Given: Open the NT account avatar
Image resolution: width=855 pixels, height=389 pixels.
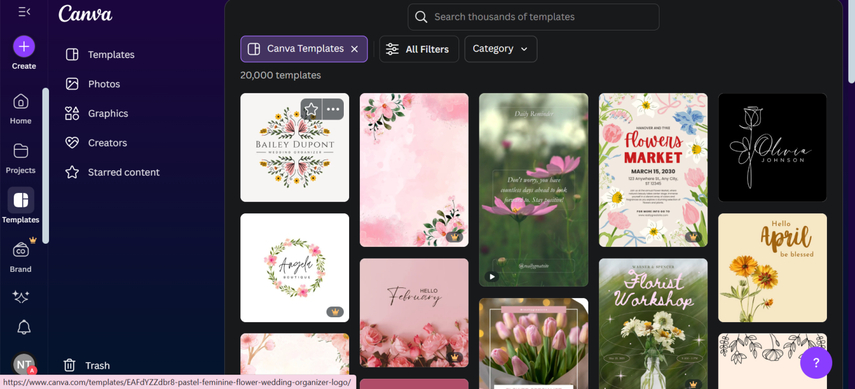Looking at the screenshot, I should (23, 364).
